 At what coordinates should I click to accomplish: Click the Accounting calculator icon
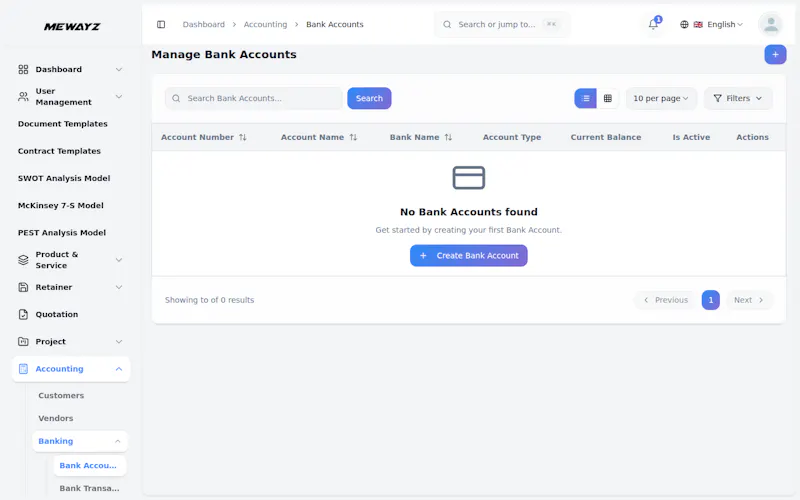coord(23,369)
